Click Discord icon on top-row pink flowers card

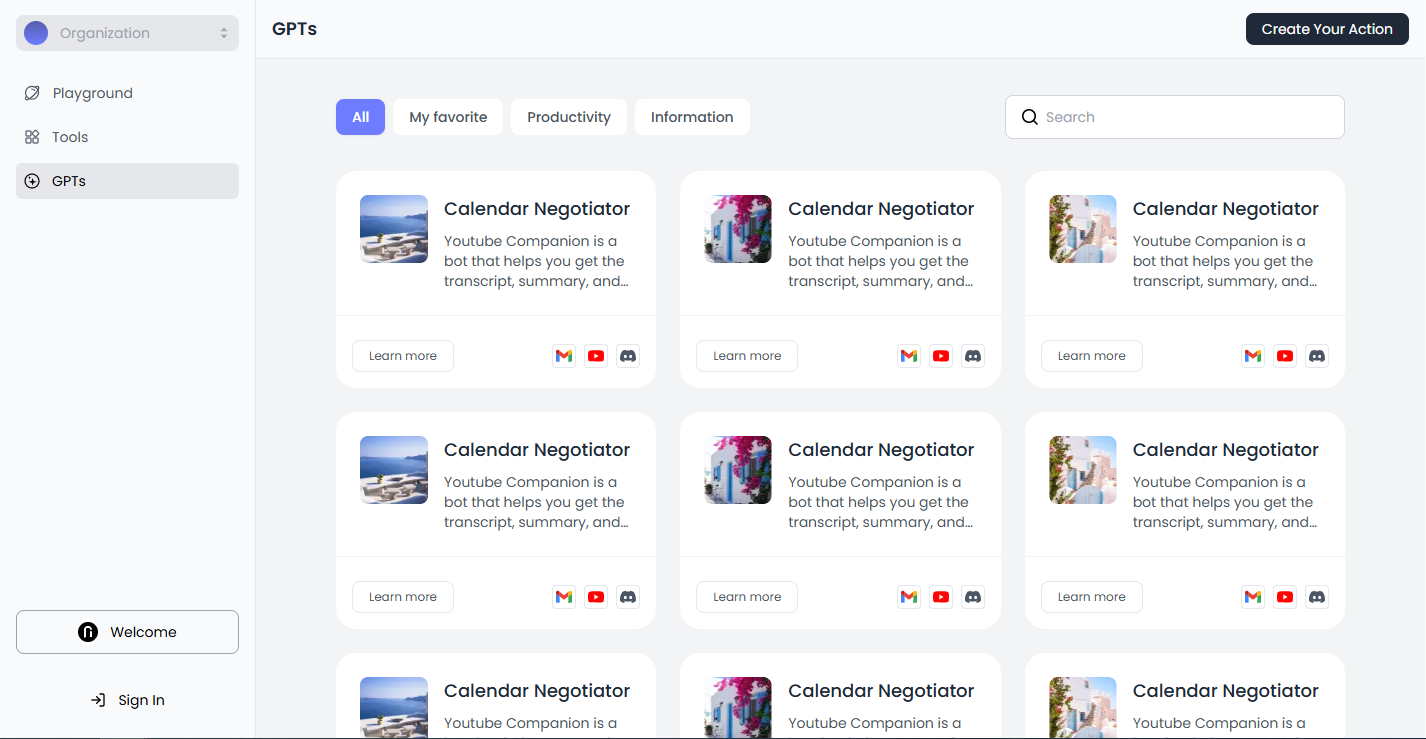973,356
